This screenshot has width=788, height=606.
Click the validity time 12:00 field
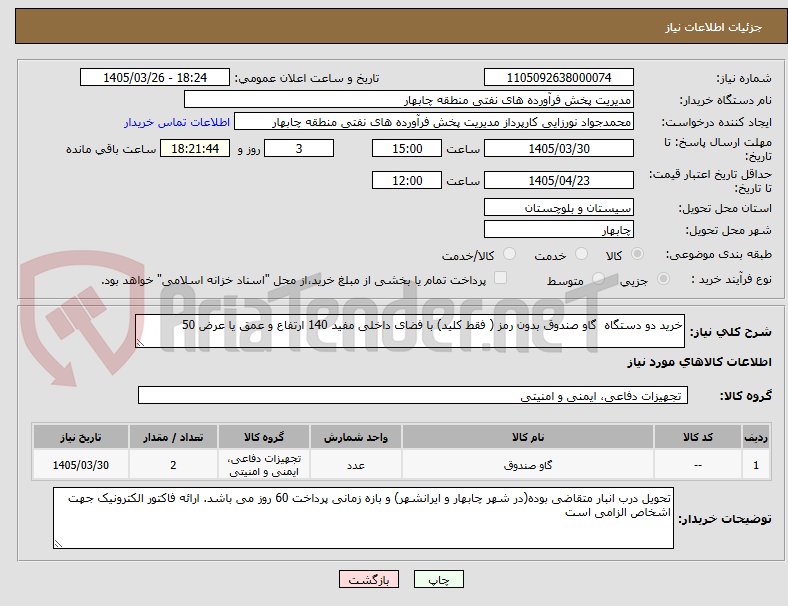[x=407, y=180]
